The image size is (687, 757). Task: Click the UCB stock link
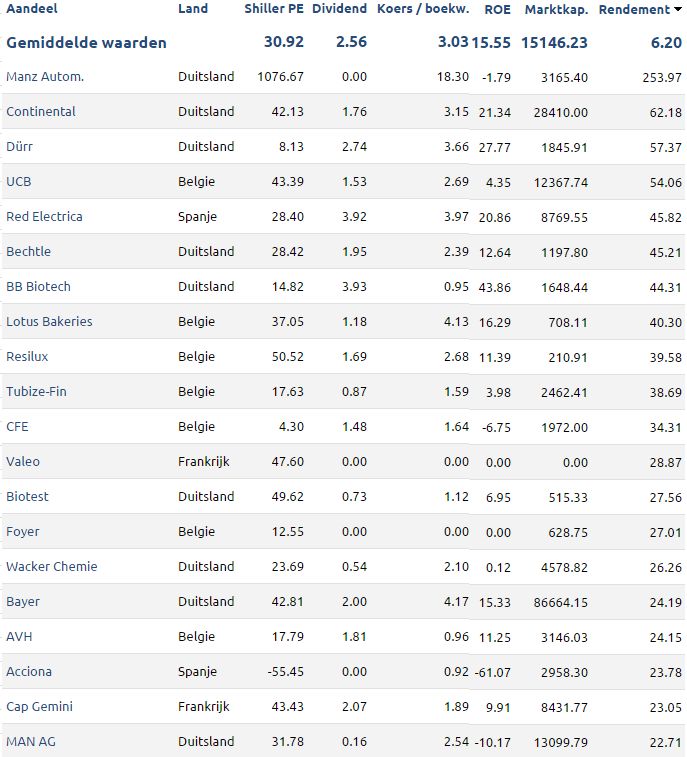pos(19,182)
